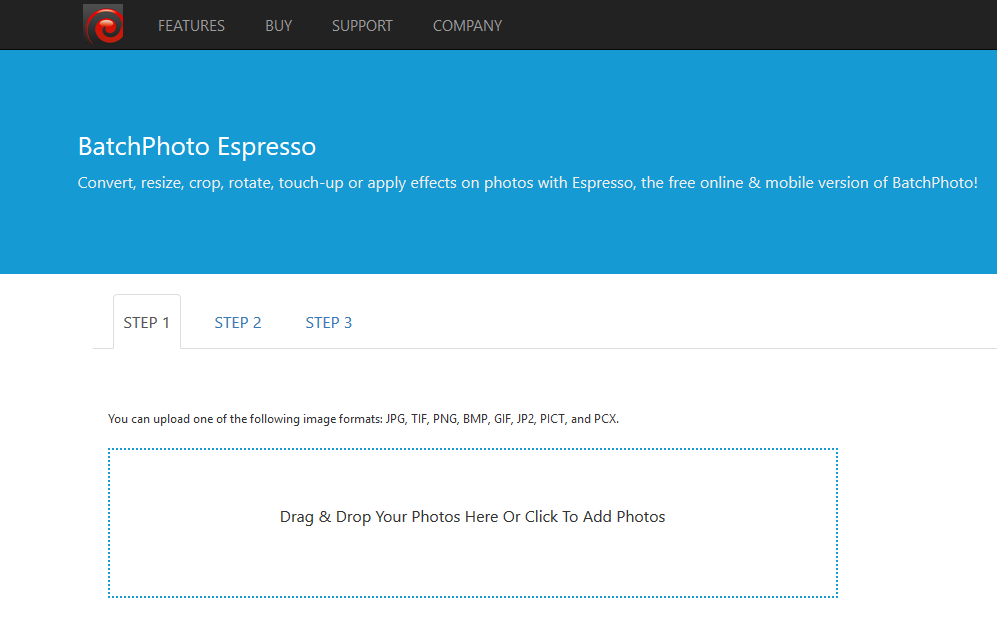The image size is (997, 638).
Task: Click the BatchPhoto Espresso heading
Action: tap(196, 146)
